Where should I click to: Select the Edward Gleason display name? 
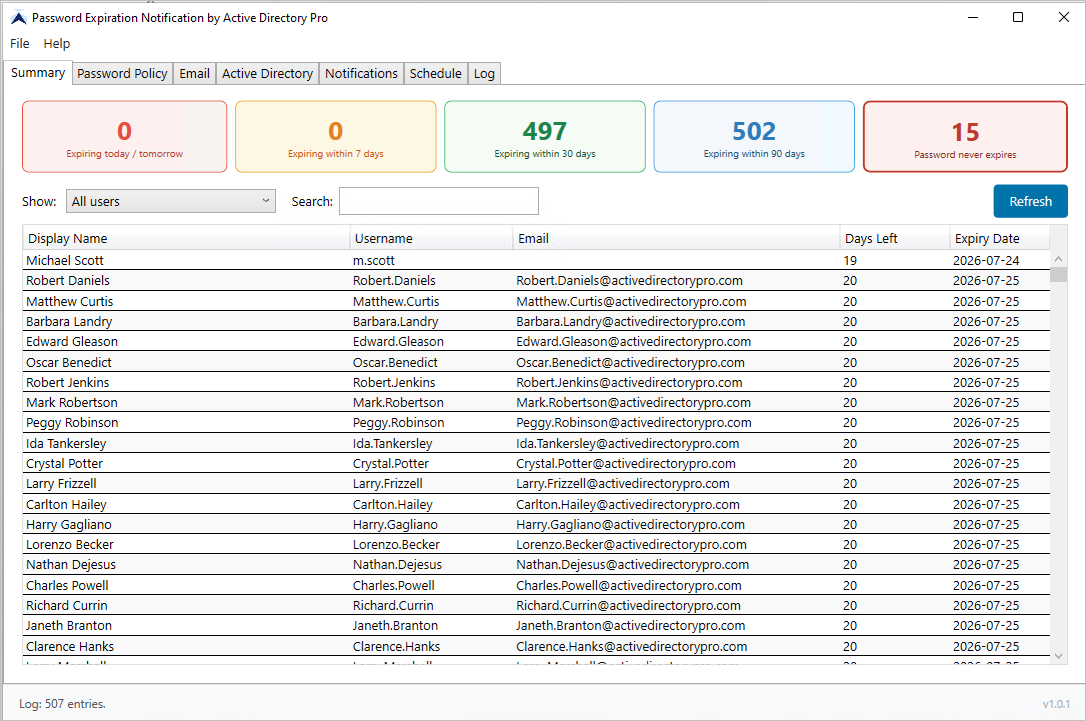[72, 341]
